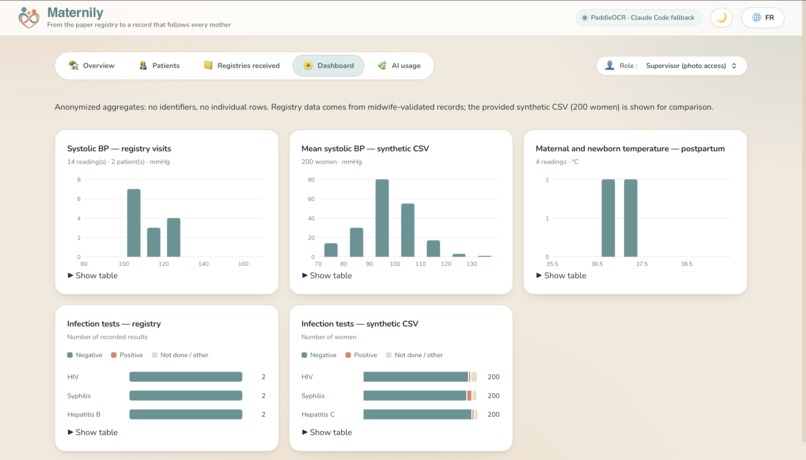This screenshot has height=460, width=806.
Task: Click the Positive legend swatch in synthetic CSV card
Action: (x=348, y=355)
